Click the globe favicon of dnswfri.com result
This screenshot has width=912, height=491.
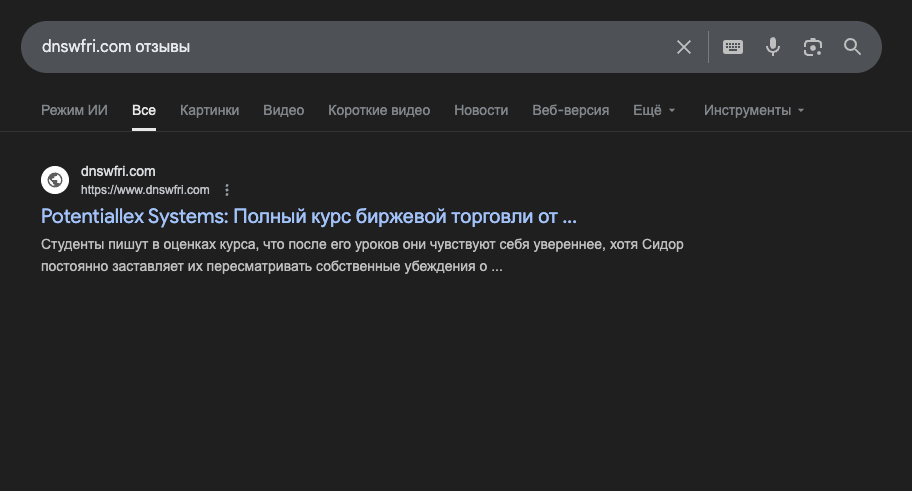[55, 180]
